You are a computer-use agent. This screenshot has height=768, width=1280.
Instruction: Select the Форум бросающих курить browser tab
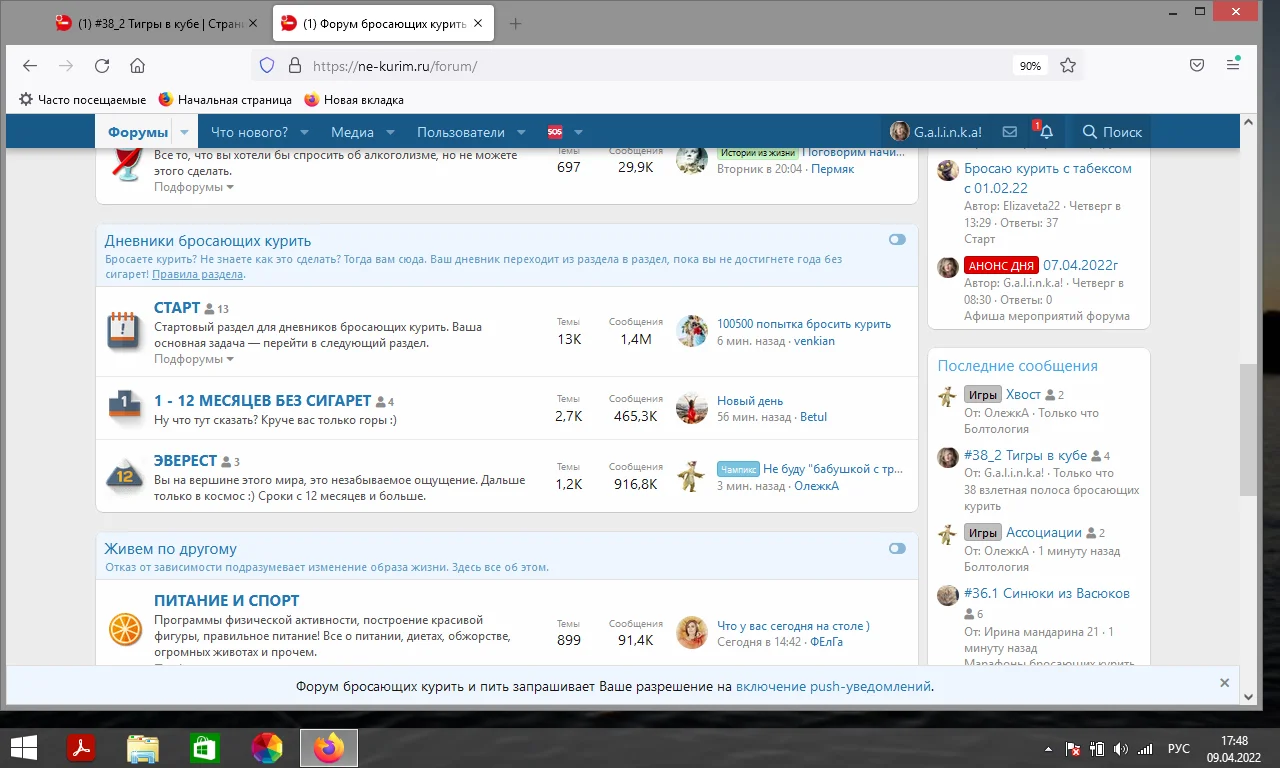coord(382,24)
